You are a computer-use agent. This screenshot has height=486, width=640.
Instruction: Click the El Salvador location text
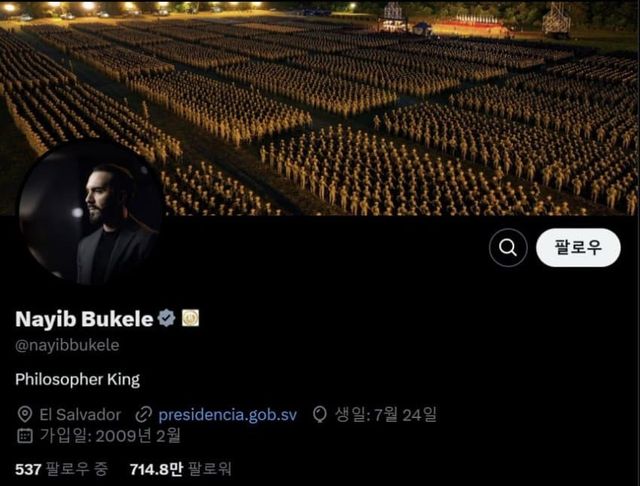tap(80, 415)
